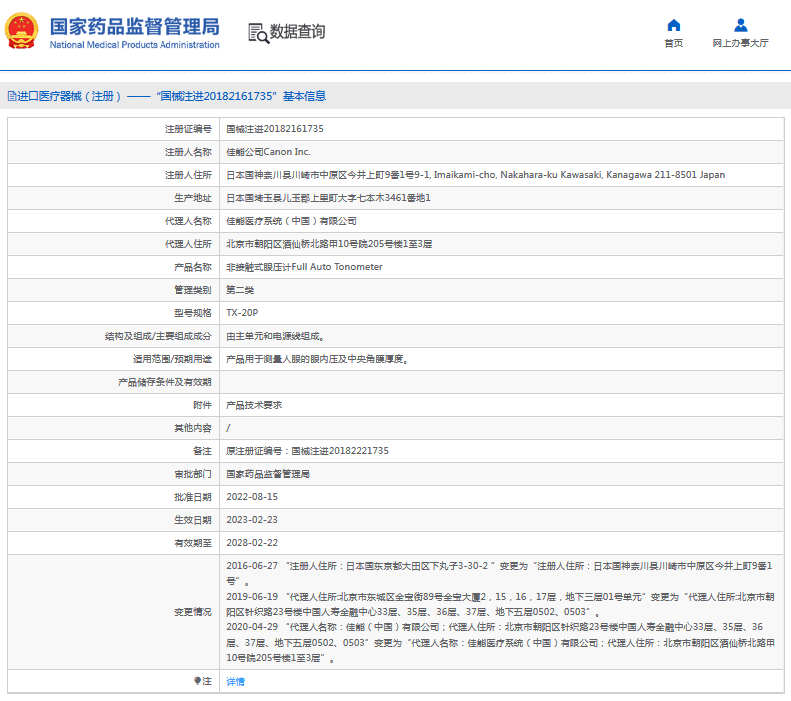Click the 基本信息 page heading
The height and width of the screenshot is (701, 791).
[x=304, y=96]
